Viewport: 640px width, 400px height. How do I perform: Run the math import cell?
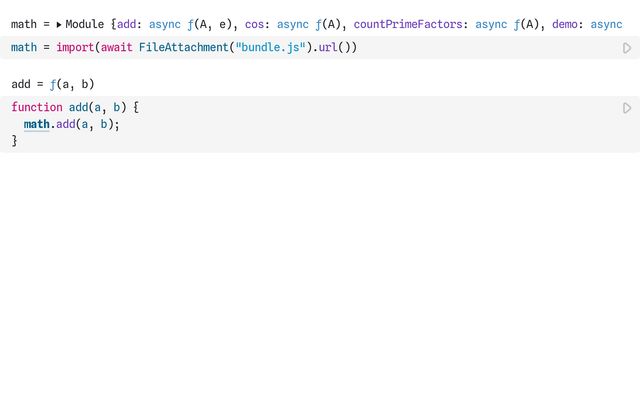click(627, 48)
